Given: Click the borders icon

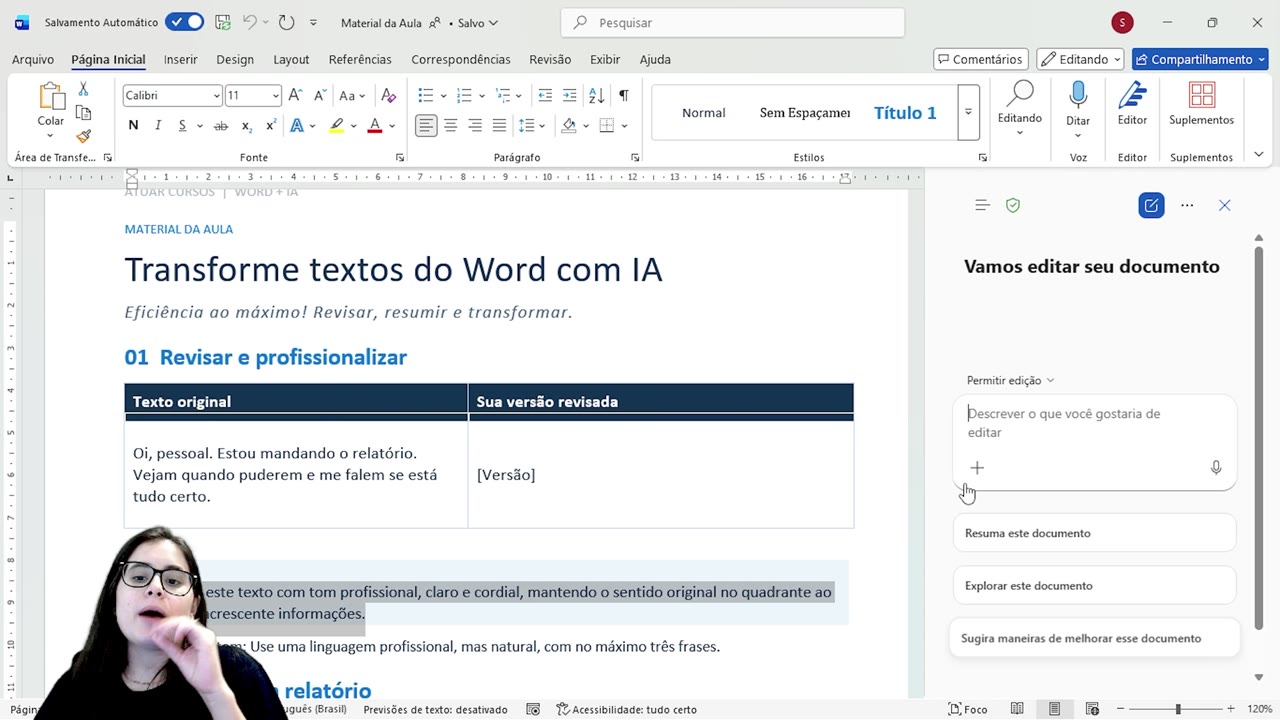Looking at the screenshot, I should point(606,125).
